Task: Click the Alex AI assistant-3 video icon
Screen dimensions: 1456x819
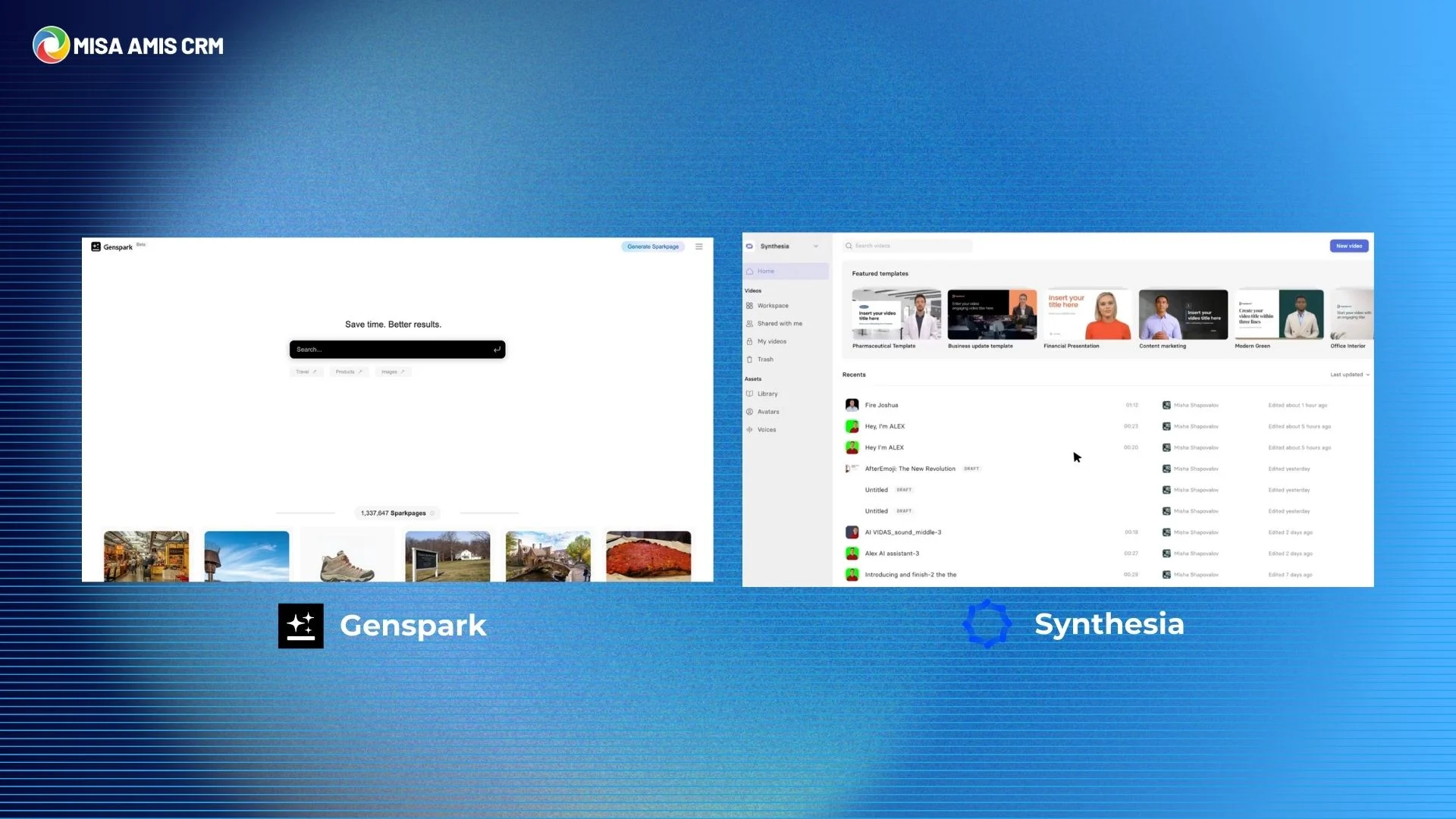Action: coord(852,554)
